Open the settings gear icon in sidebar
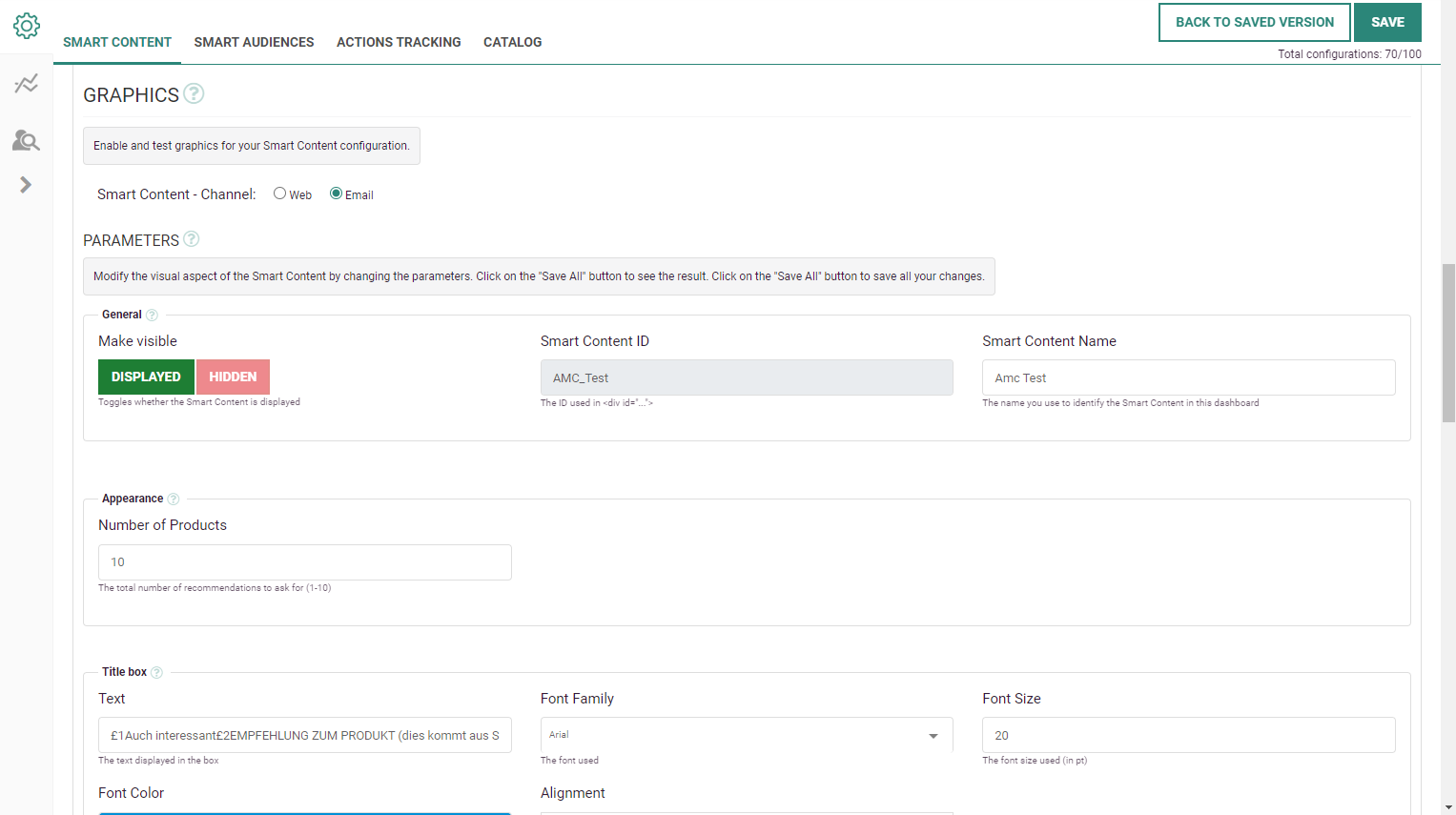 pyautogui.click(x=27, y=26)
